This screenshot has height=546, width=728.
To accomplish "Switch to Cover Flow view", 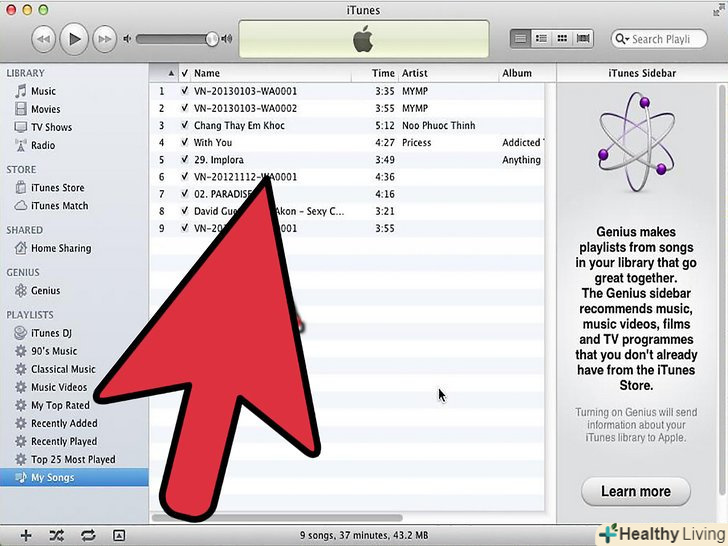I will click(x=583, y=39).
